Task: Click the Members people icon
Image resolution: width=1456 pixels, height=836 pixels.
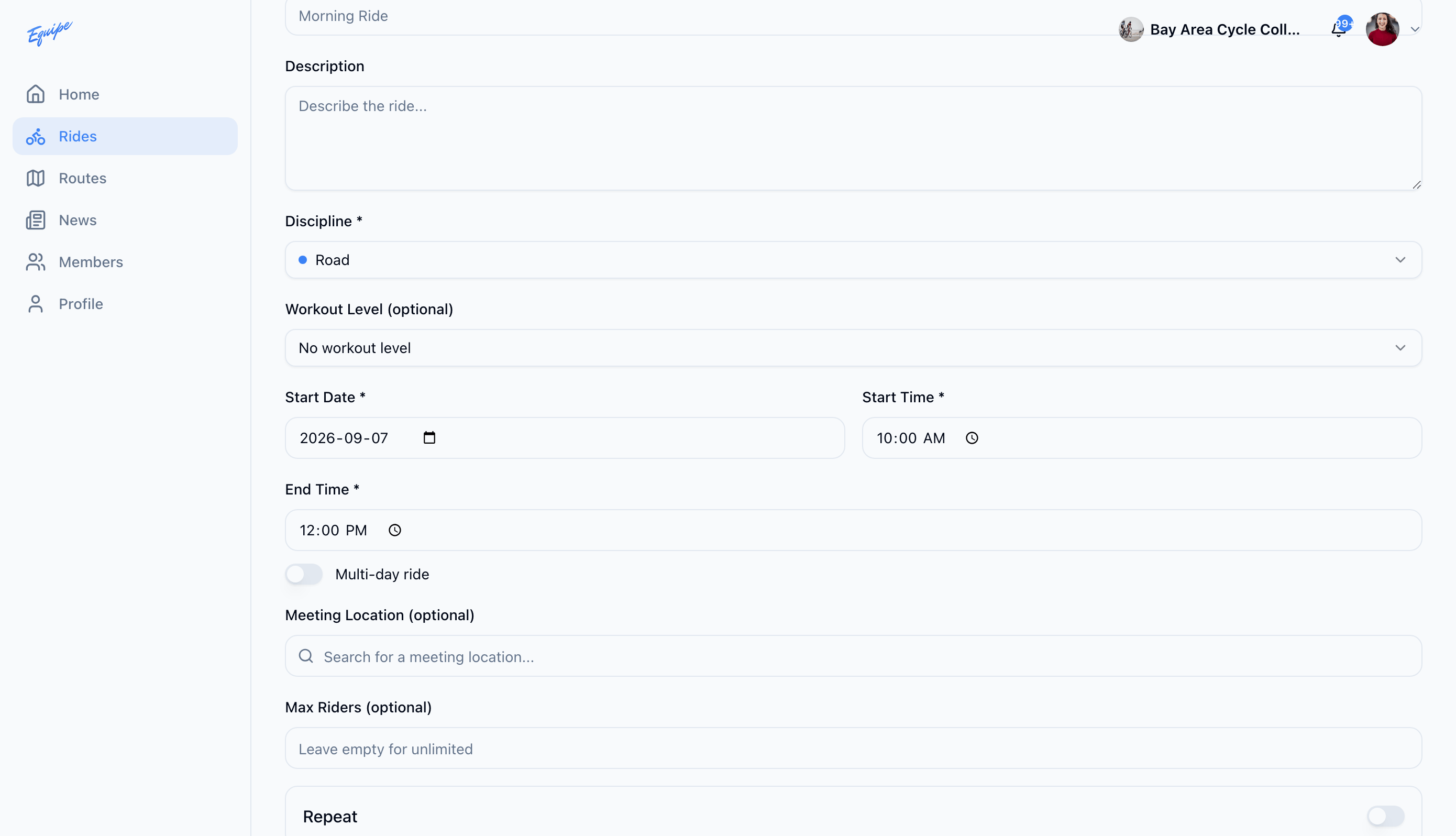Action: click(36, 262)
